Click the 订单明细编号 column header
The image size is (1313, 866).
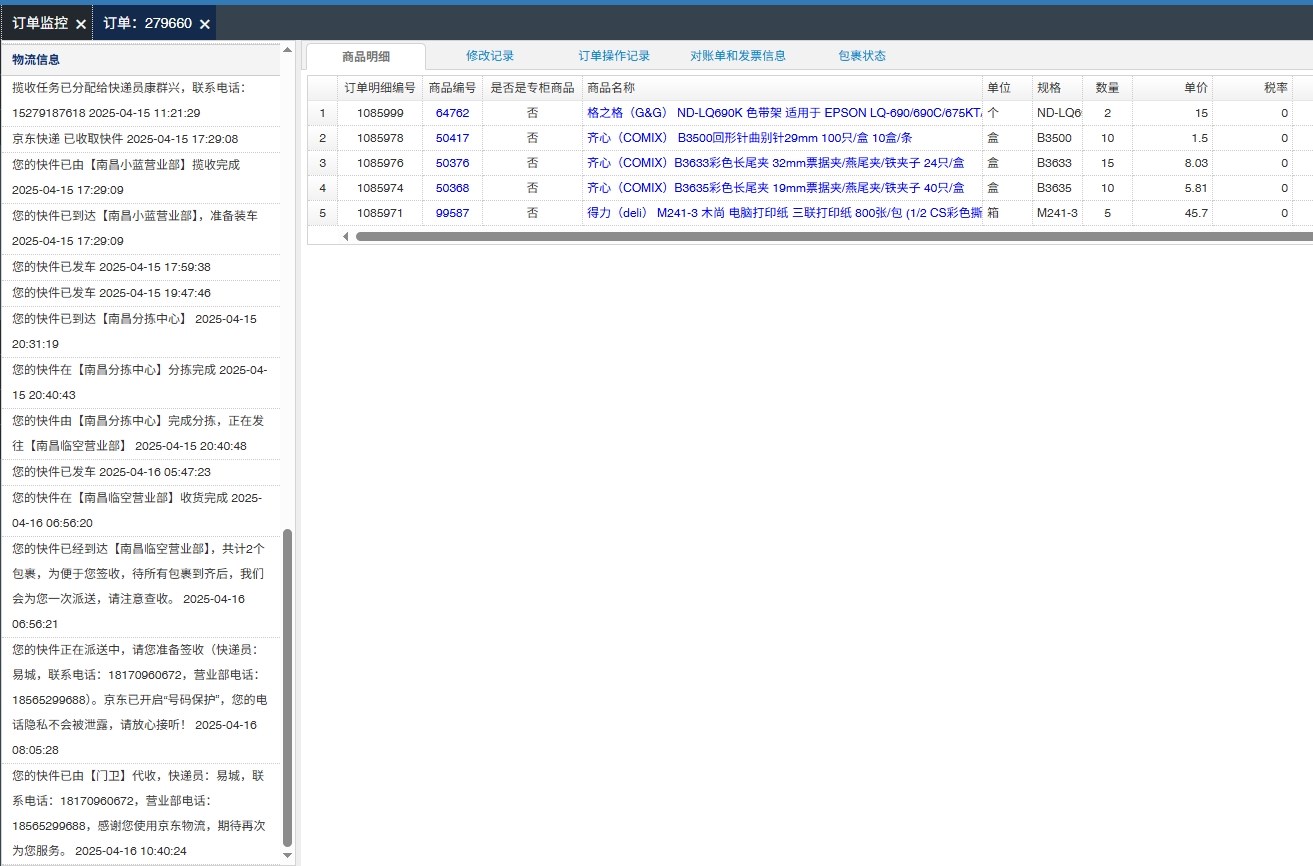point(380,88)
